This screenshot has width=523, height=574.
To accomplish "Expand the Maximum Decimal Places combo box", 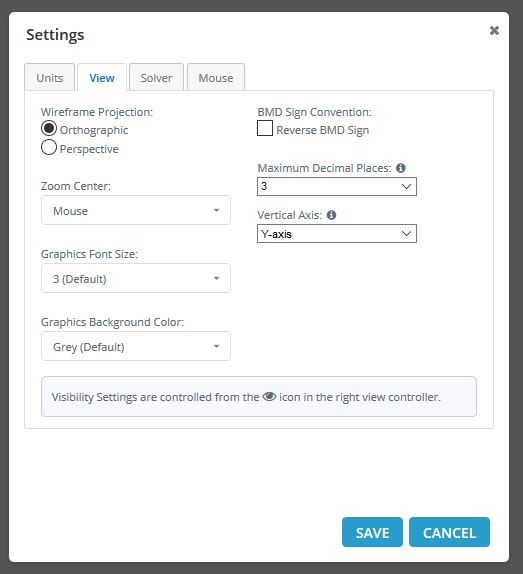I will tap(337, 186).
